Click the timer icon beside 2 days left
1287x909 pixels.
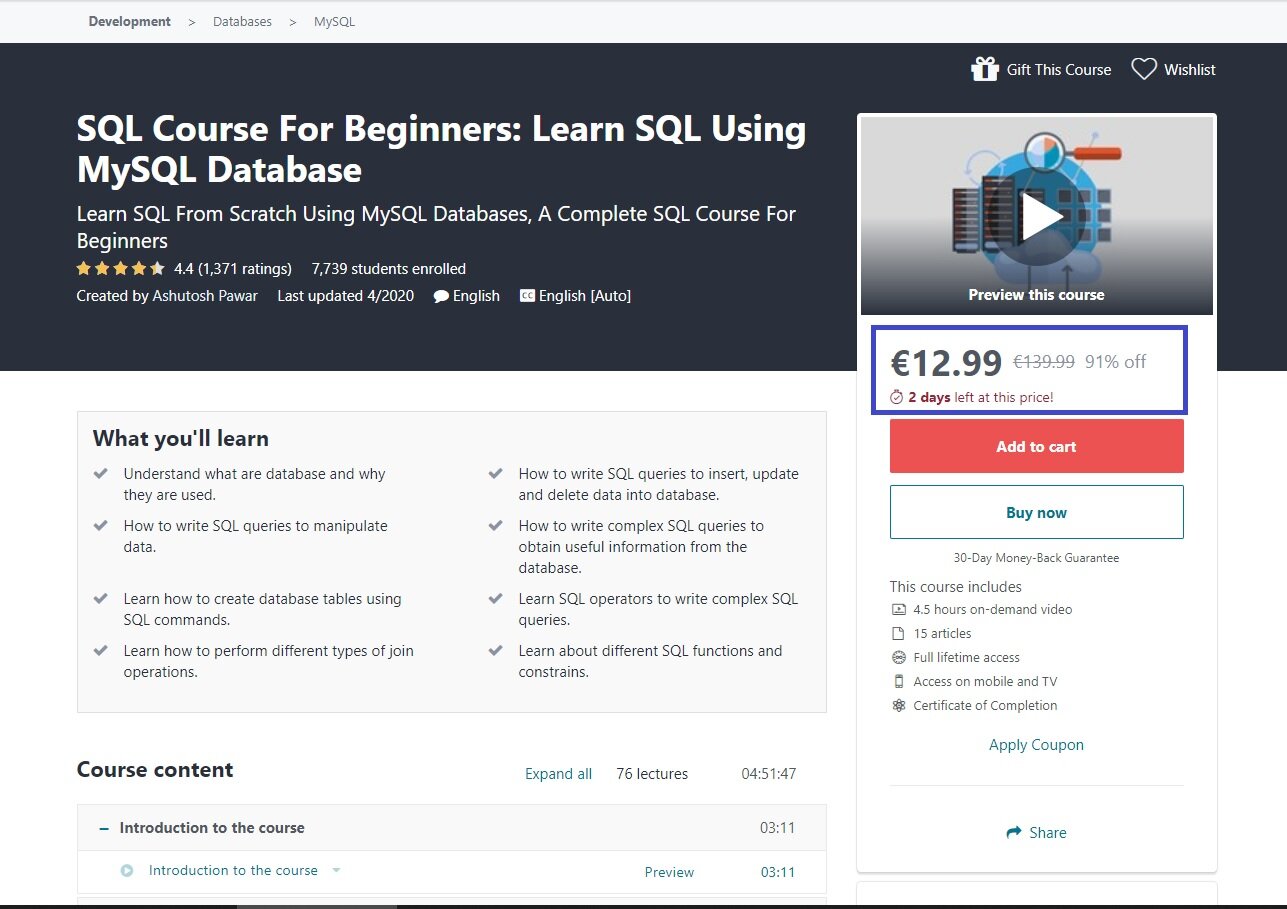[897, 397]
